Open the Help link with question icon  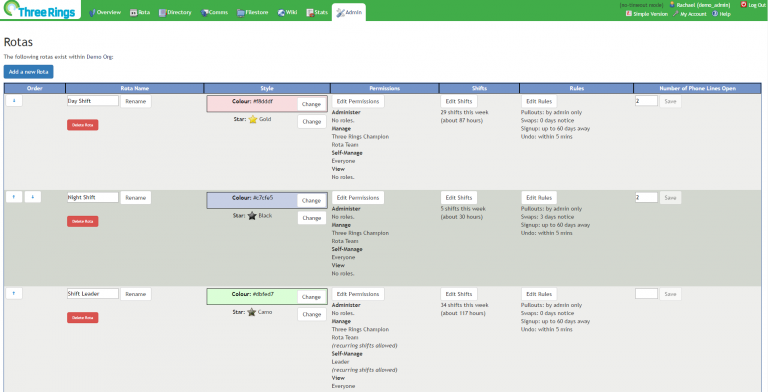[721, 14]
